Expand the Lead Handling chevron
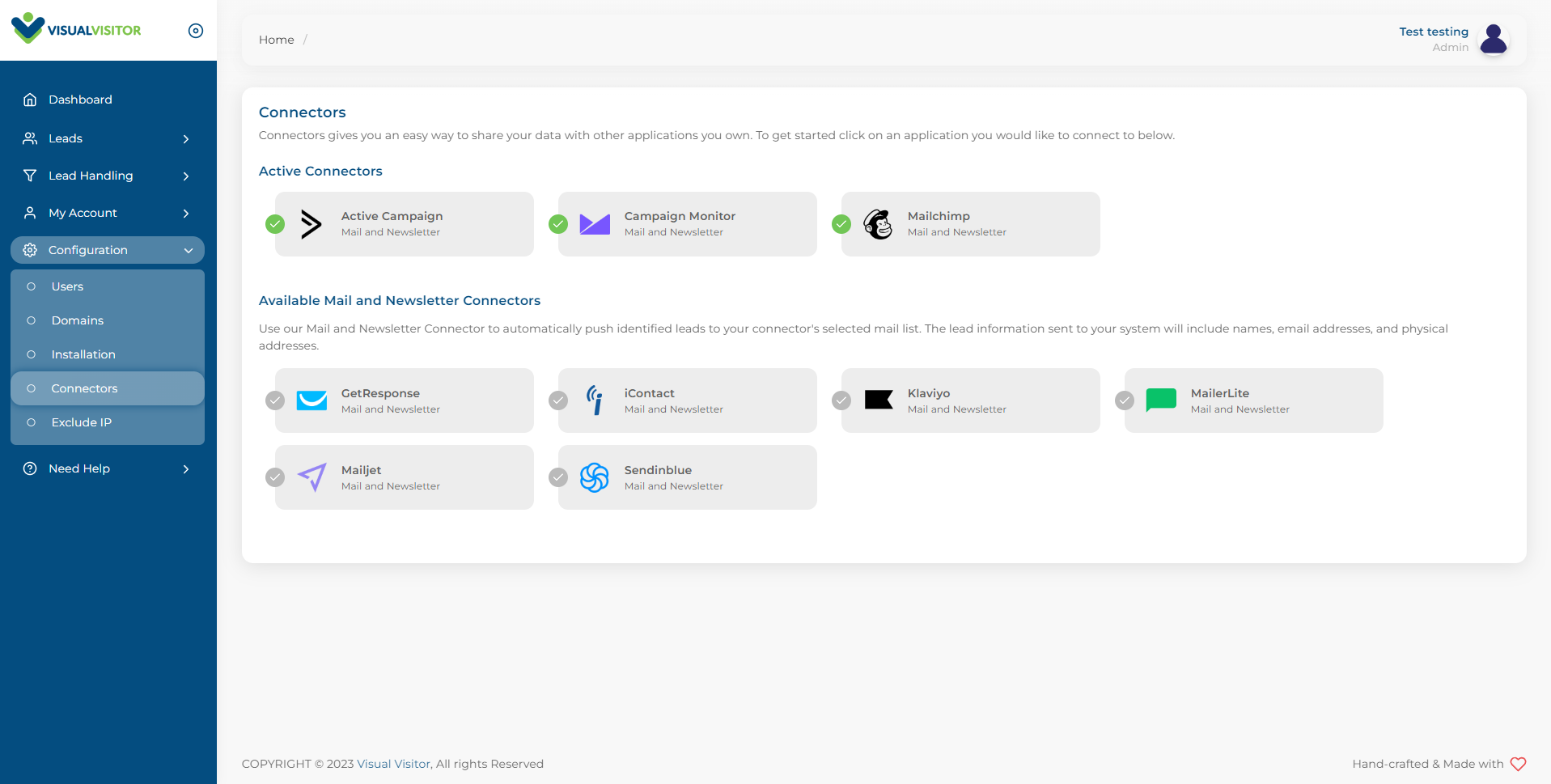 (x=186, y=176)
